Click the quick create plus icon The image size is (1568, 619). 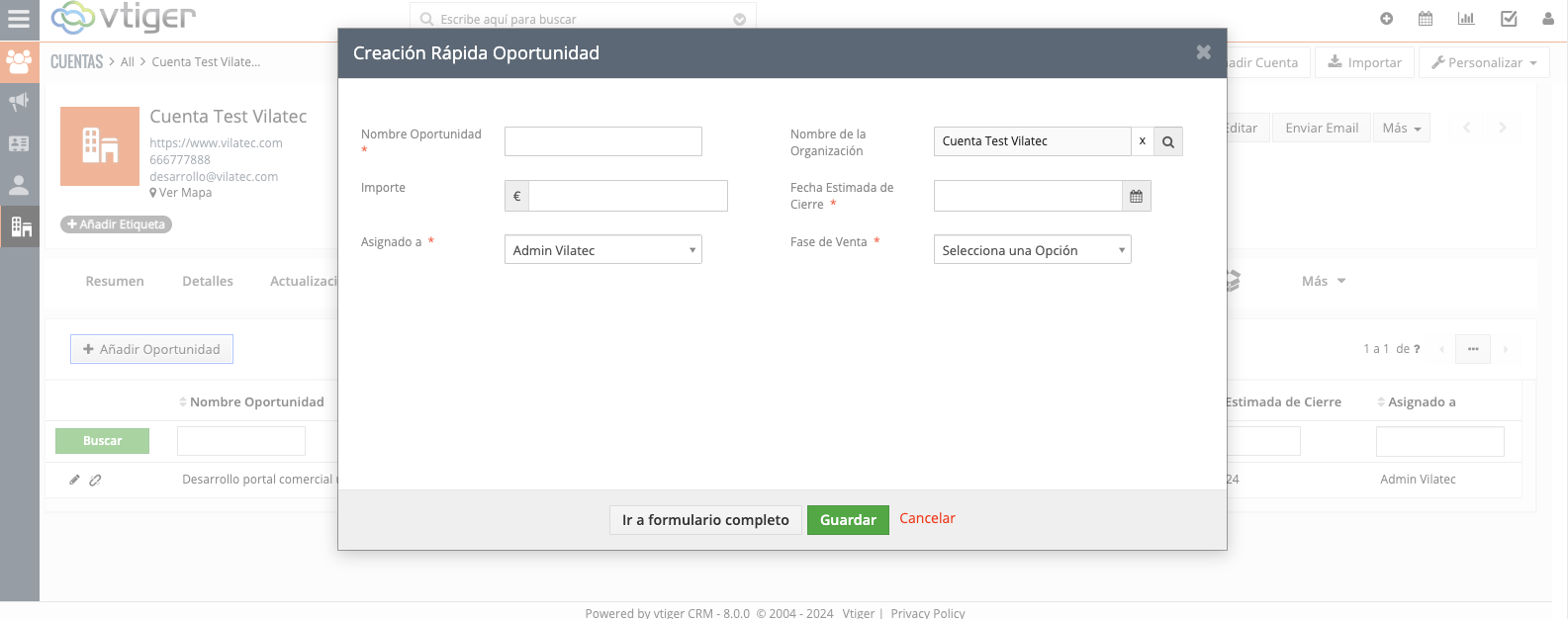(x=1386, y=19)
